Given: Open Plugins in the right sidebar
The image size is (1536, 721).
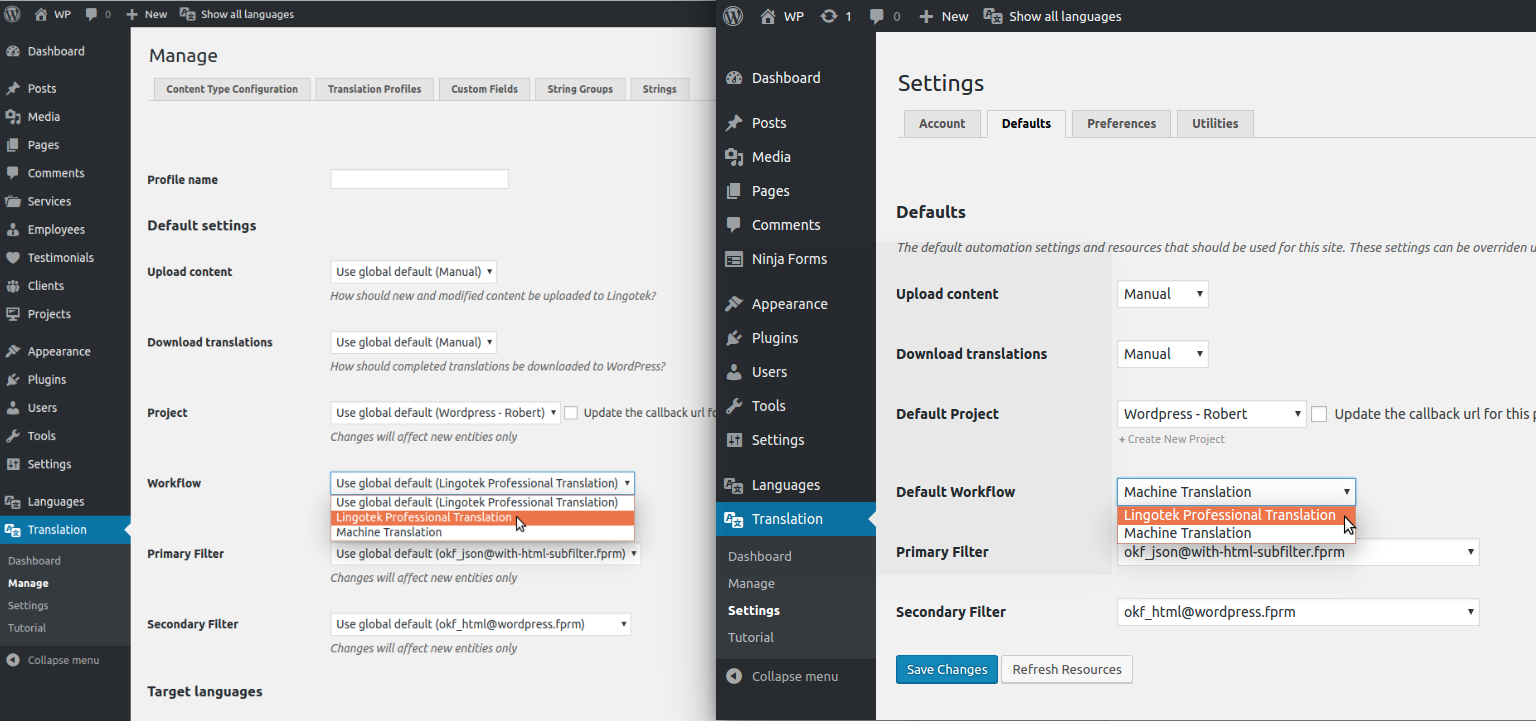Looking at the screenshot, I should [774, 338].
